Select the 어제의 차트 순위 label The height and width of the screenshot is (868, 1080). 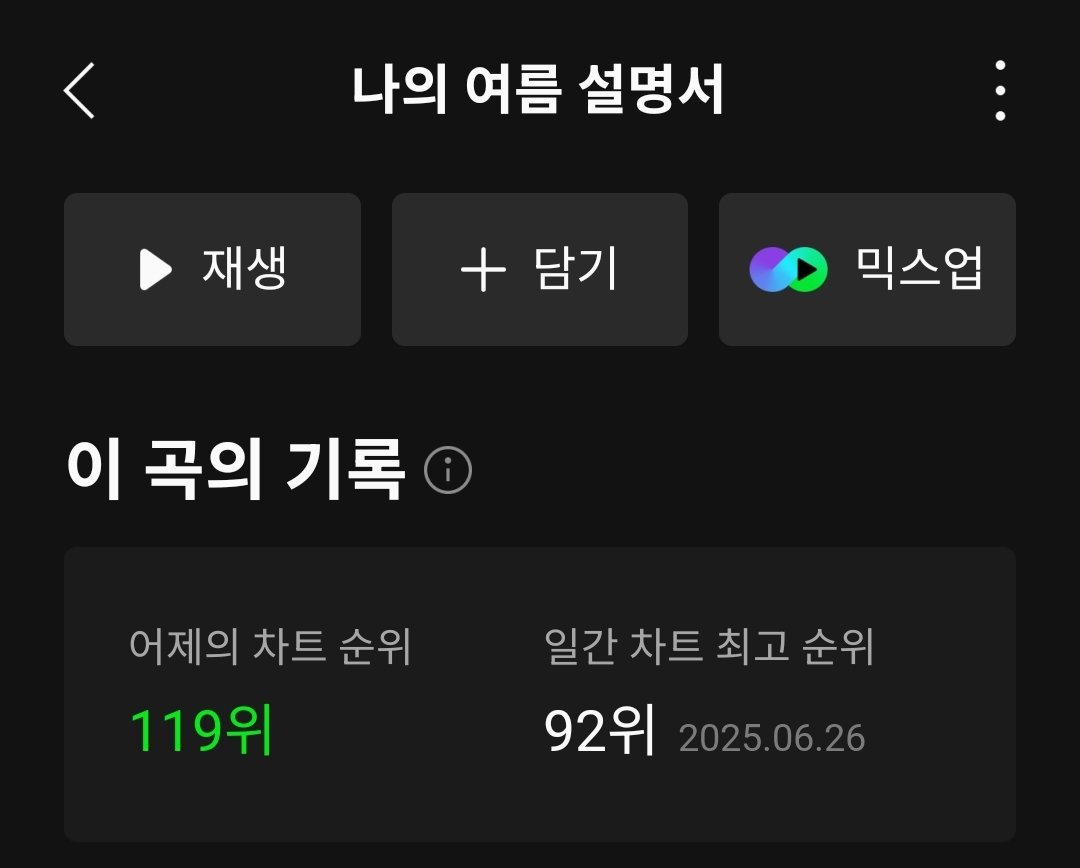[270, 646]
